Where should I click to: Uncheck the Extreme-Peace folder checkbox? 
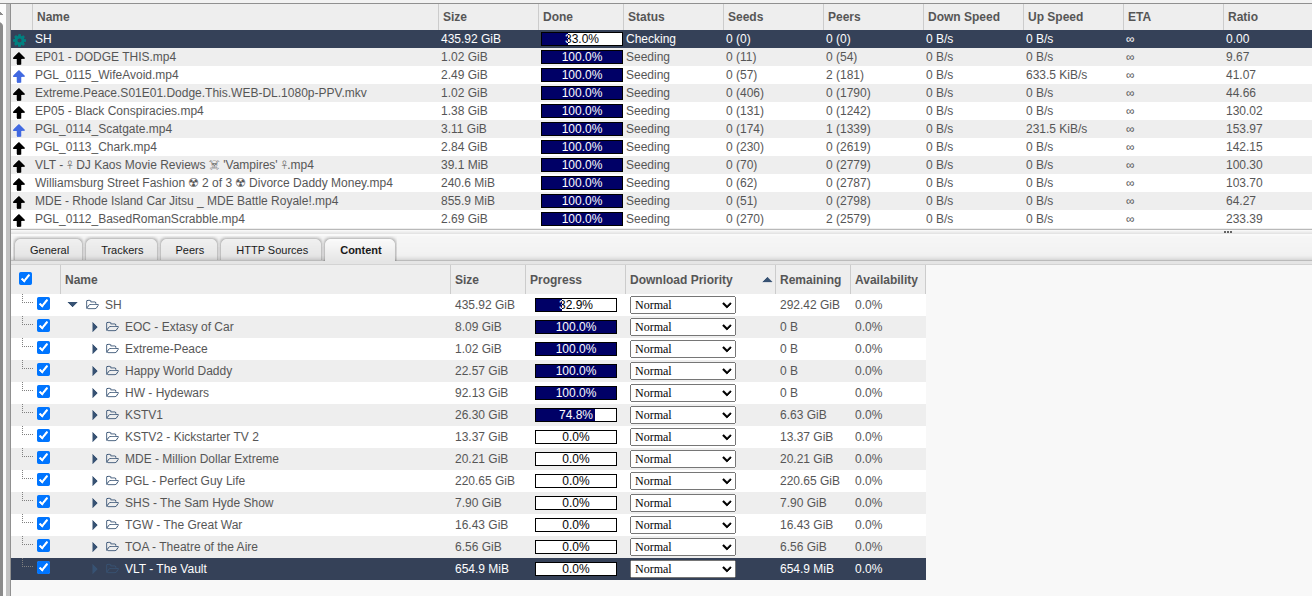coord(44,348)
